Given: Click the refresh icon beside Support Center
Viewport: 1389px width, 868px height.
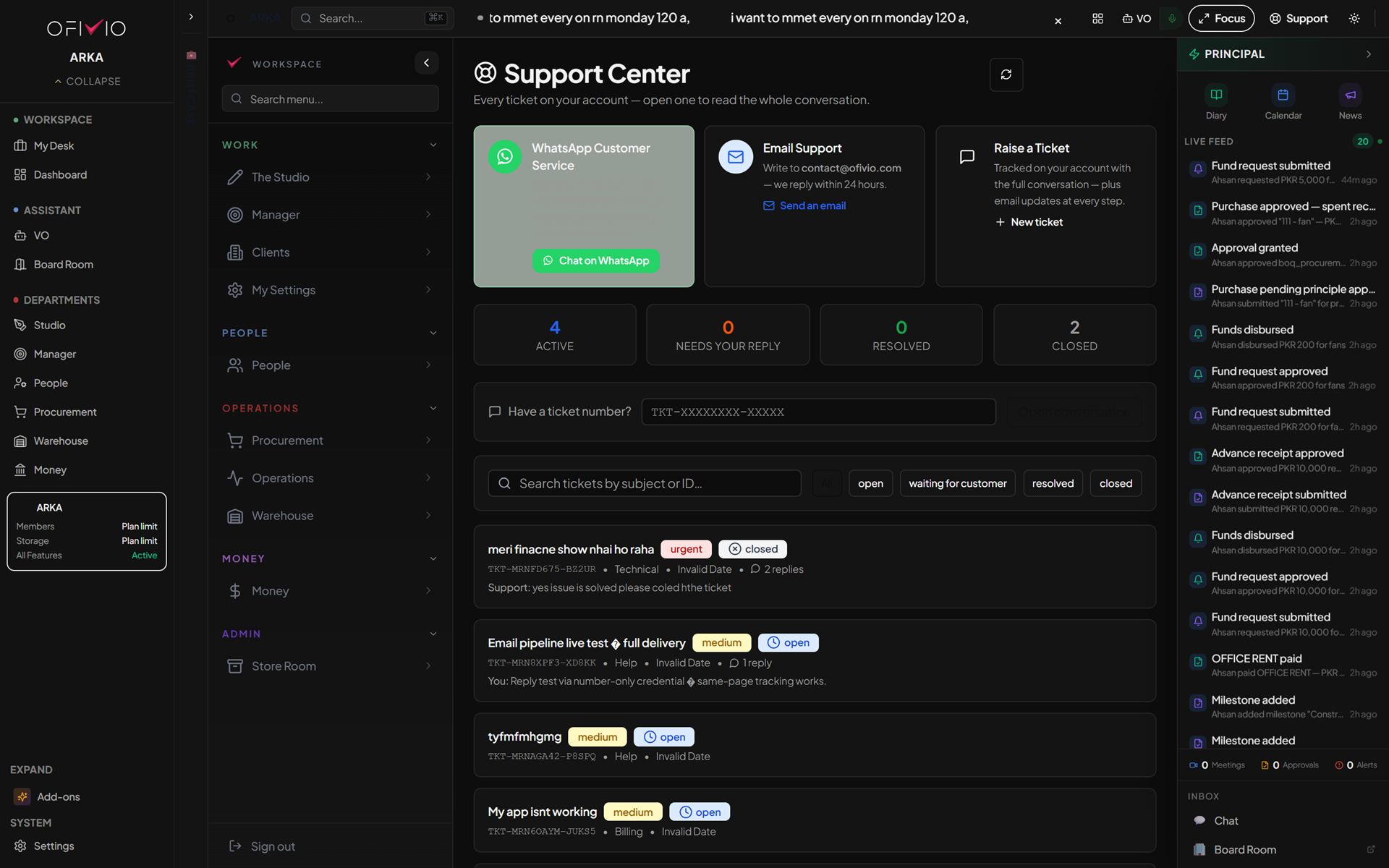Looking at the screenshot, I should (x=1006, y=75).
